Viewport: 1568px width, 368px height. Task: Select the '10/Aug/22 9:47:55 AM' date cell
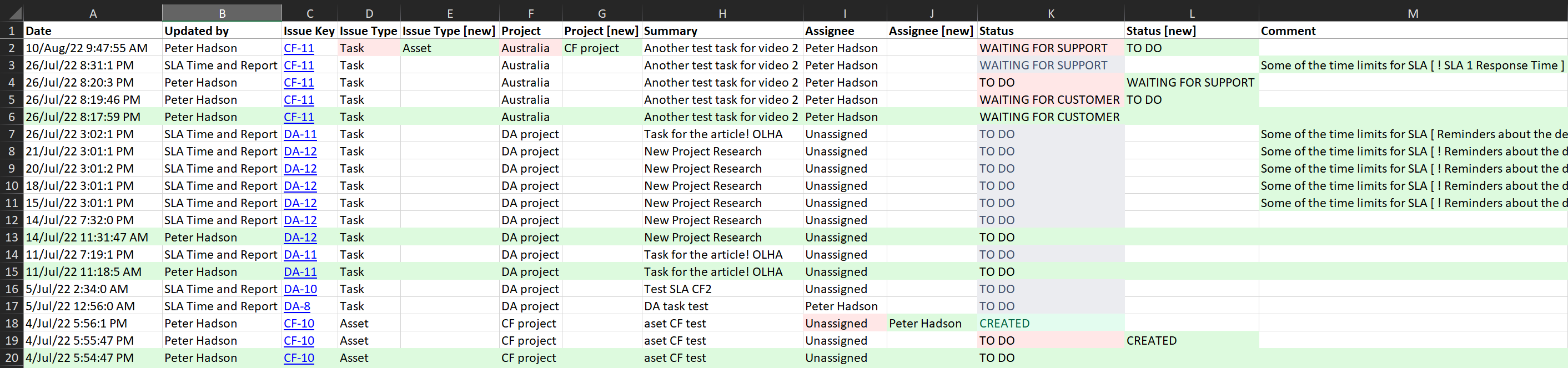tap(87, 48)
